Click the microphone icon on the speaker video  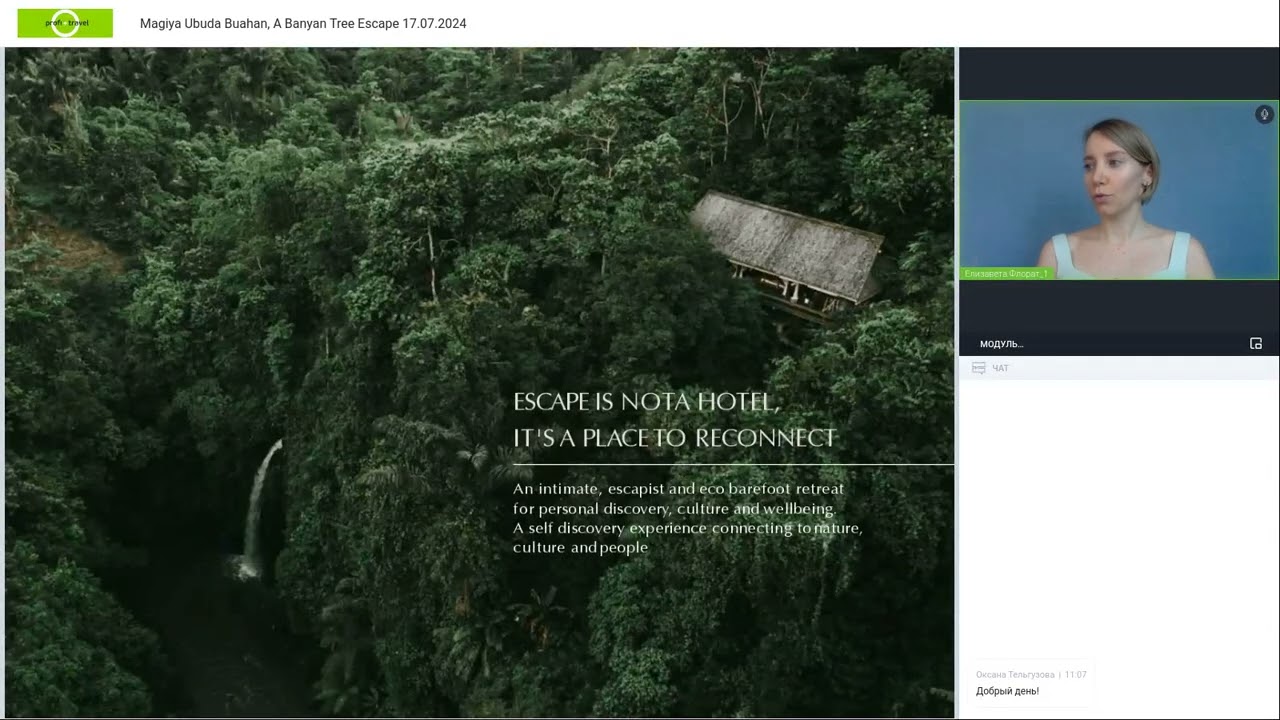[x=1264, y=114]
